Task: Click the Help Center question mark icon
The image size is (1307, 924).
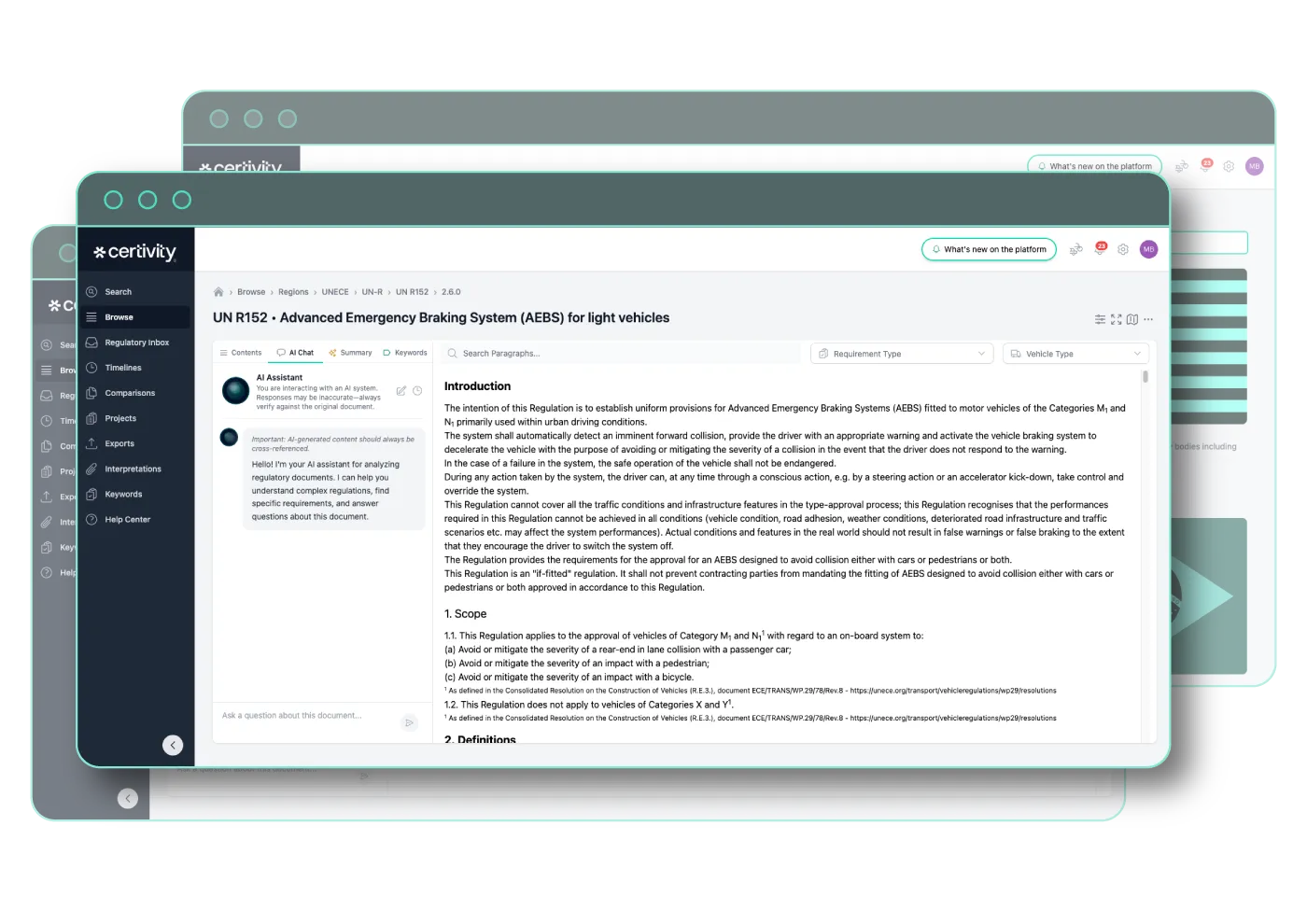Action: click(x=91, y=519)
